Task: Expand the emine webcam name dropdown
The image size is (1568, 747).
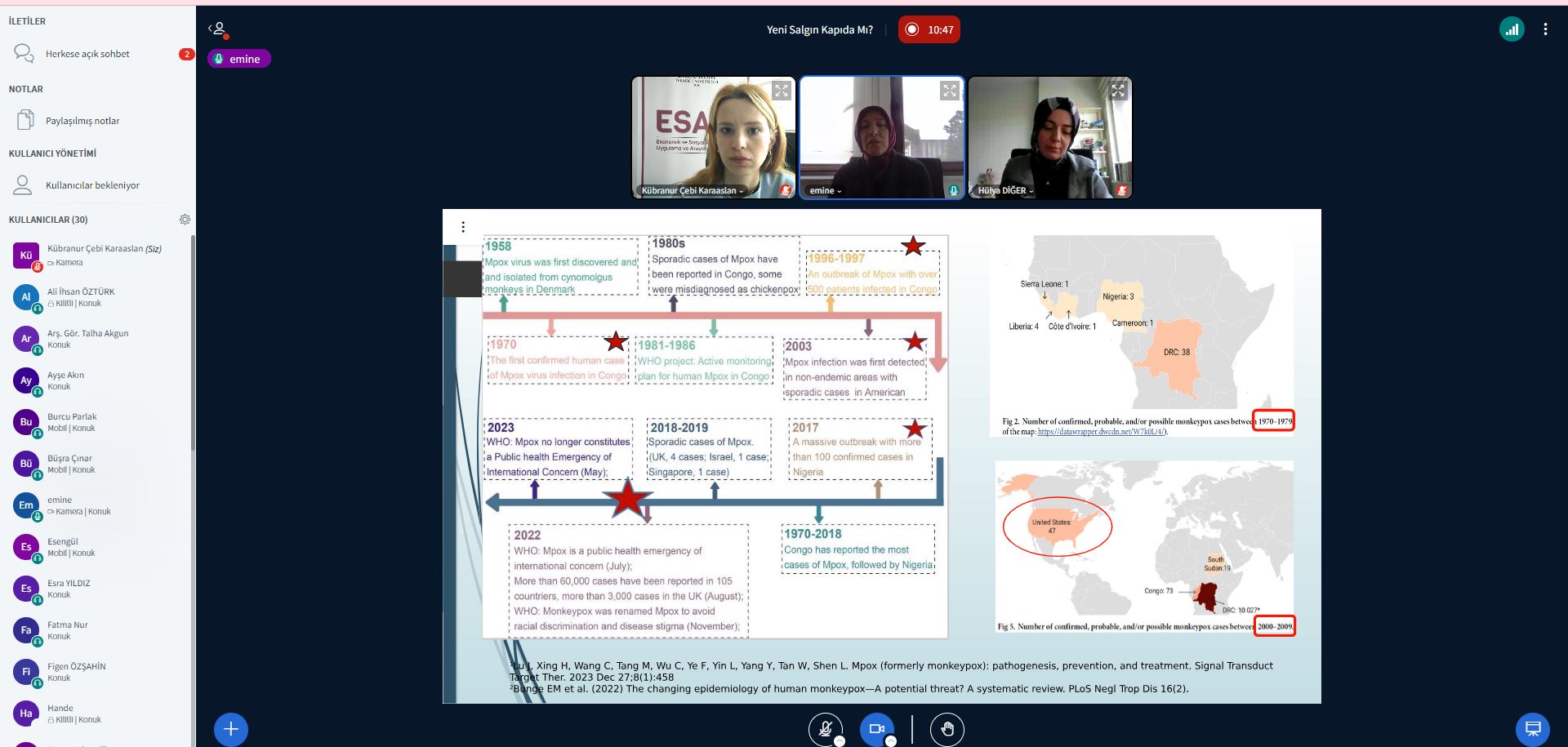Action: click(826, 191)
